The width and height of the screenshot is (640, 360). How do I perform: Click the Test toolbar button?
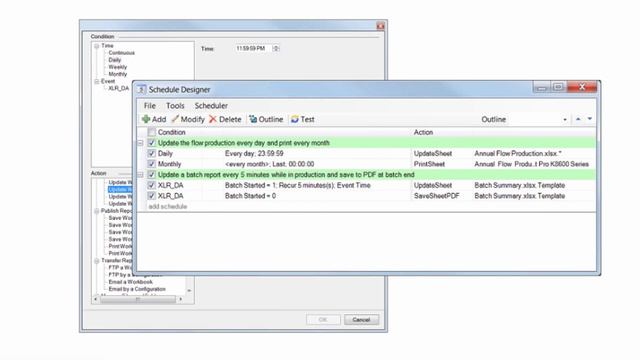[302, 119]
